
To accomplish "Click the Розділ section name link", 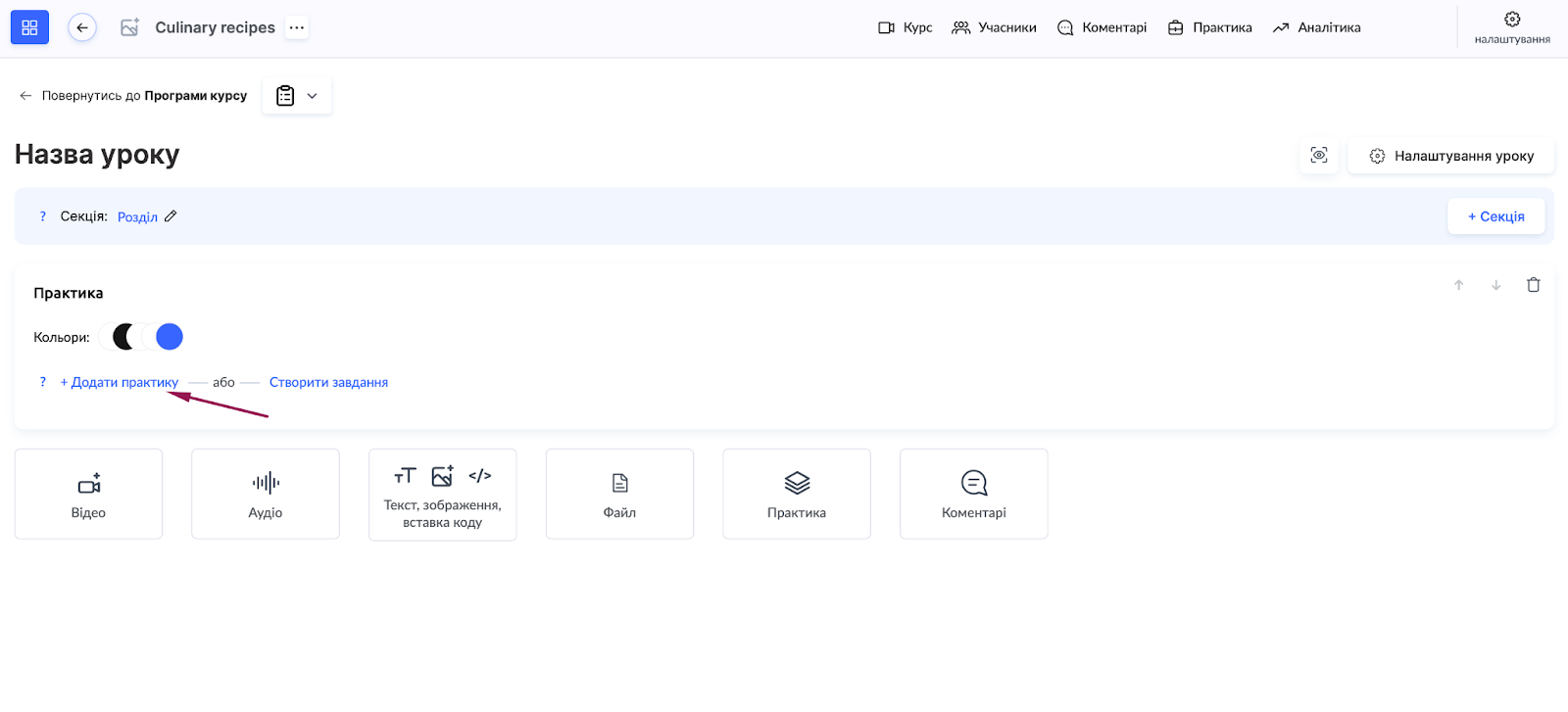I will [137, 217].
